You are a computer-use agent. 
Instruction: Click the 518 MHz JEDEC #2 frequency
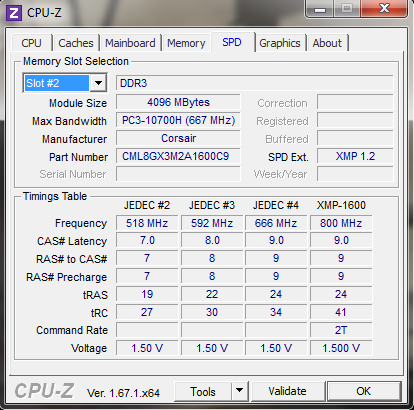click(147, 223)
